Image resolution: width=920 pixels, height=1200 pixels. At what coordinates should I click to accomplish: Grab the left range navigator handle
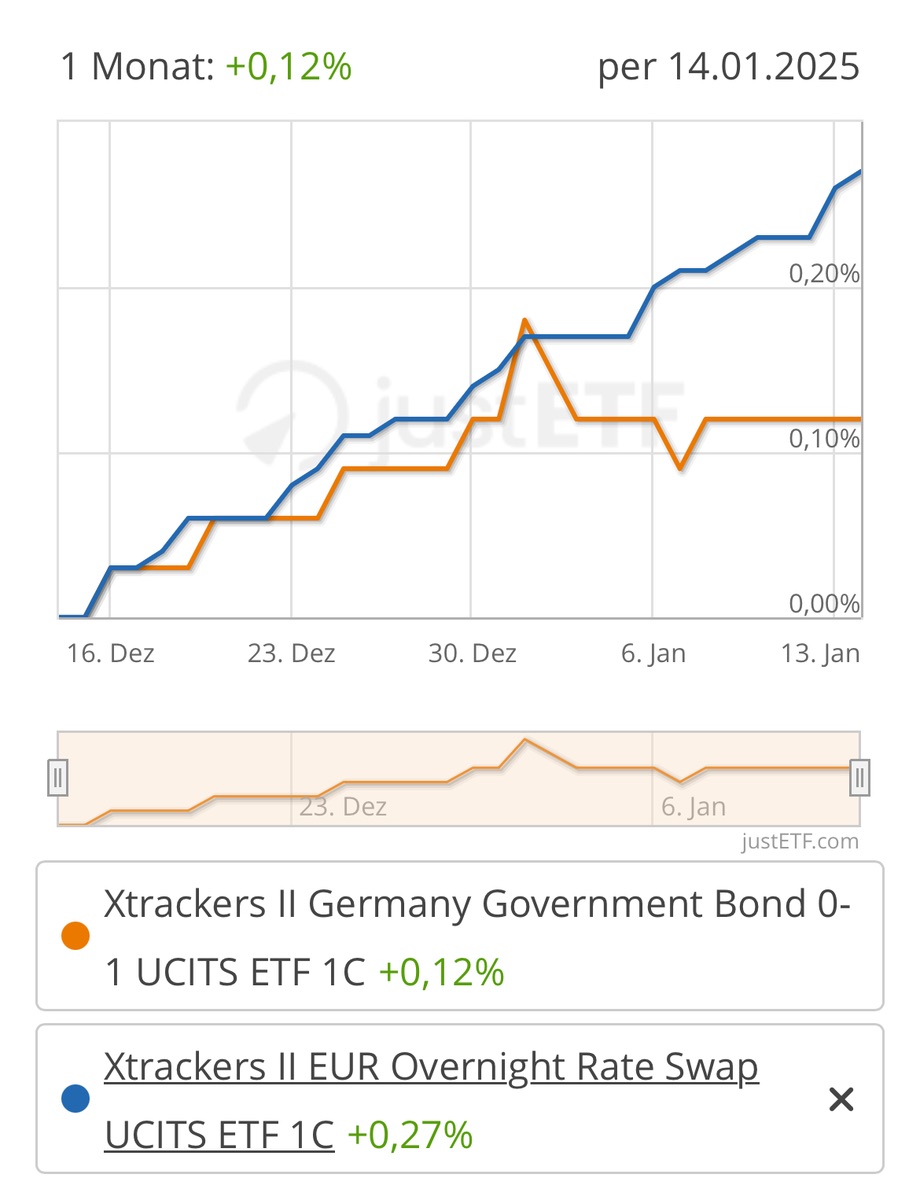[x=59, y=777]
